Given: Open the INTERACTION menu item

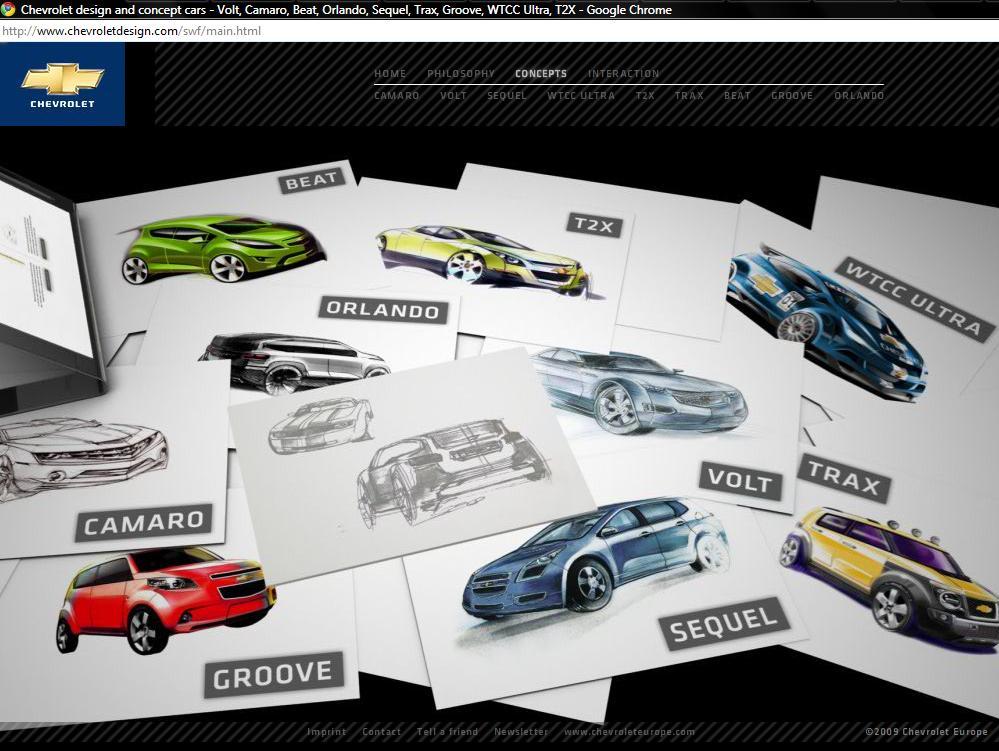Looking at the screenshot, I should coord(623,73).
